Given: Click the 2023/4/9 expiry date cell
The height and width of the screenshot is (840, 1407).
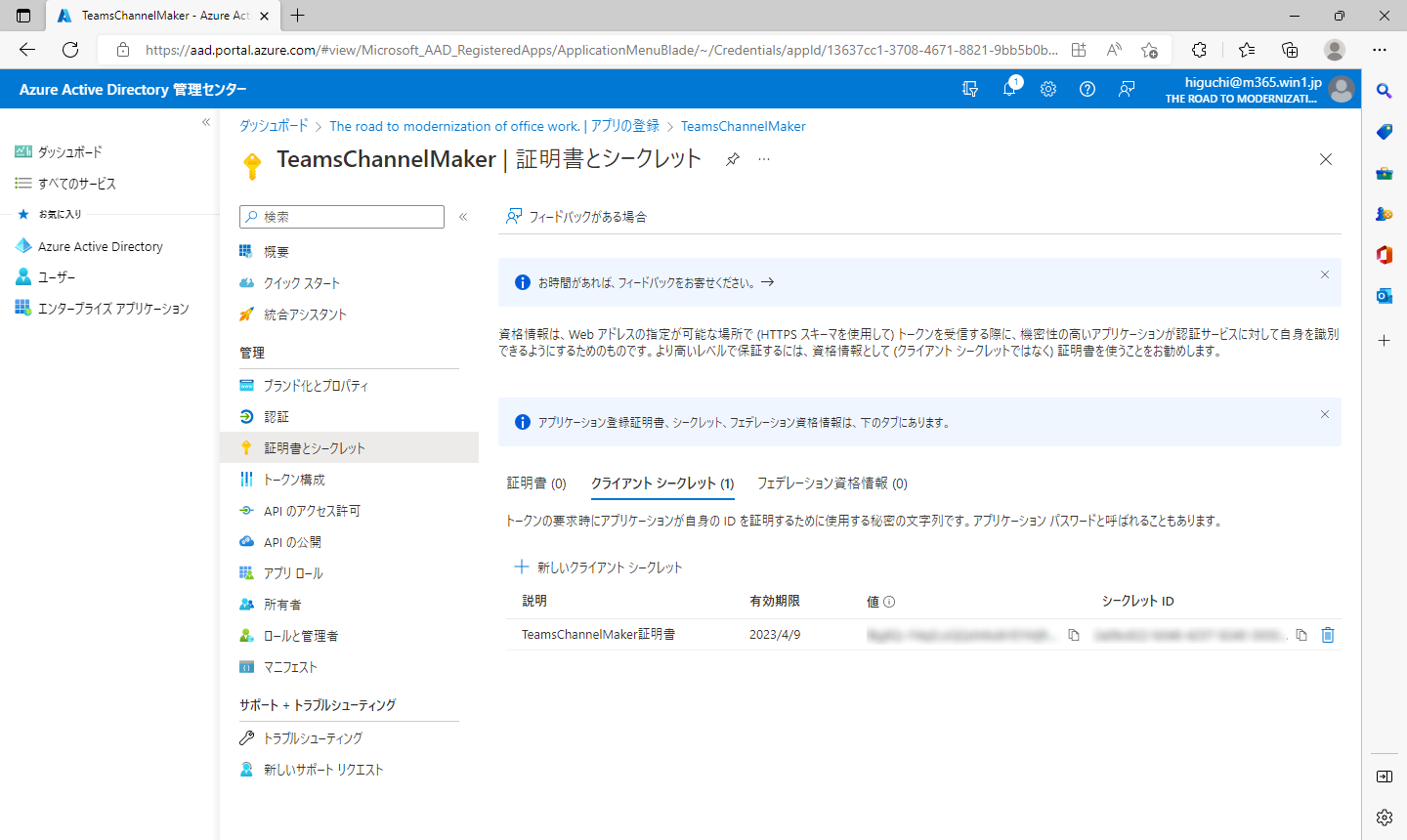Looking at the screenshot, I should pyautogui.click(x=775, y=635).
